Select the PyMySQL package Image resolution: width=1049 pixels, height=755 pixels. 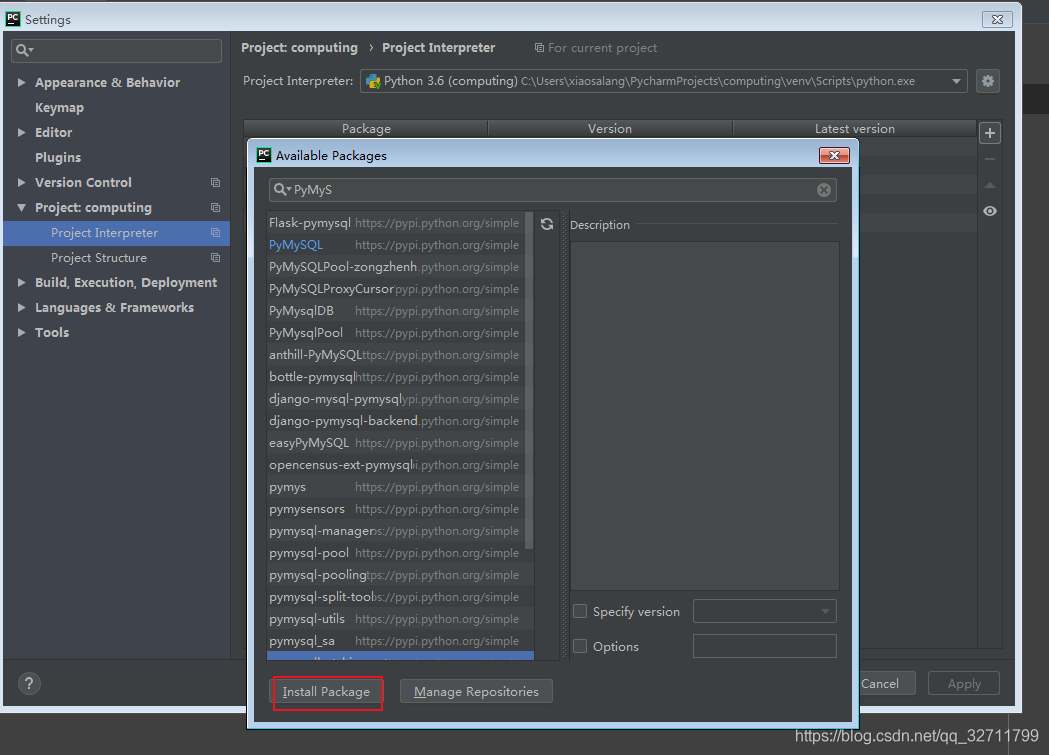point(395,245)
